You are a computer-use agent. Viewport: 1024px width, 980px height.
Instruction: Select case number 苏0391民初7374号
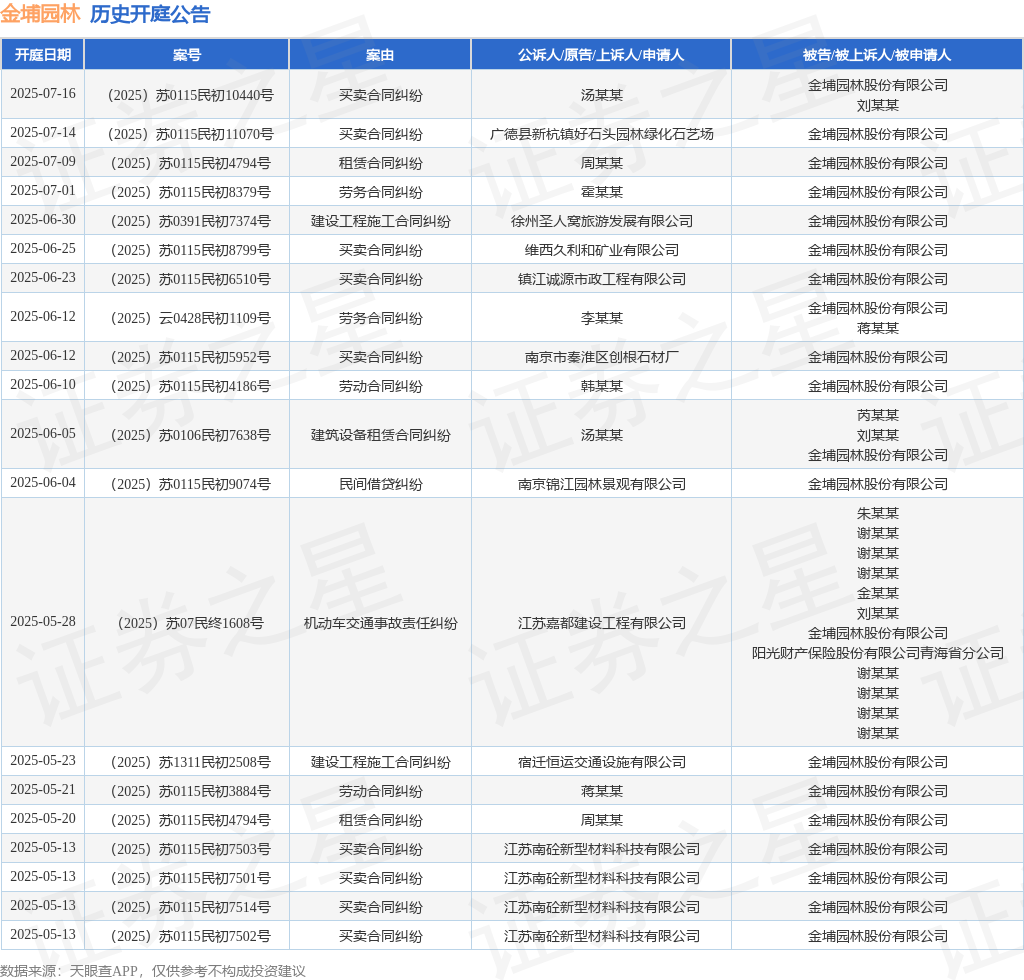[191, 221]
